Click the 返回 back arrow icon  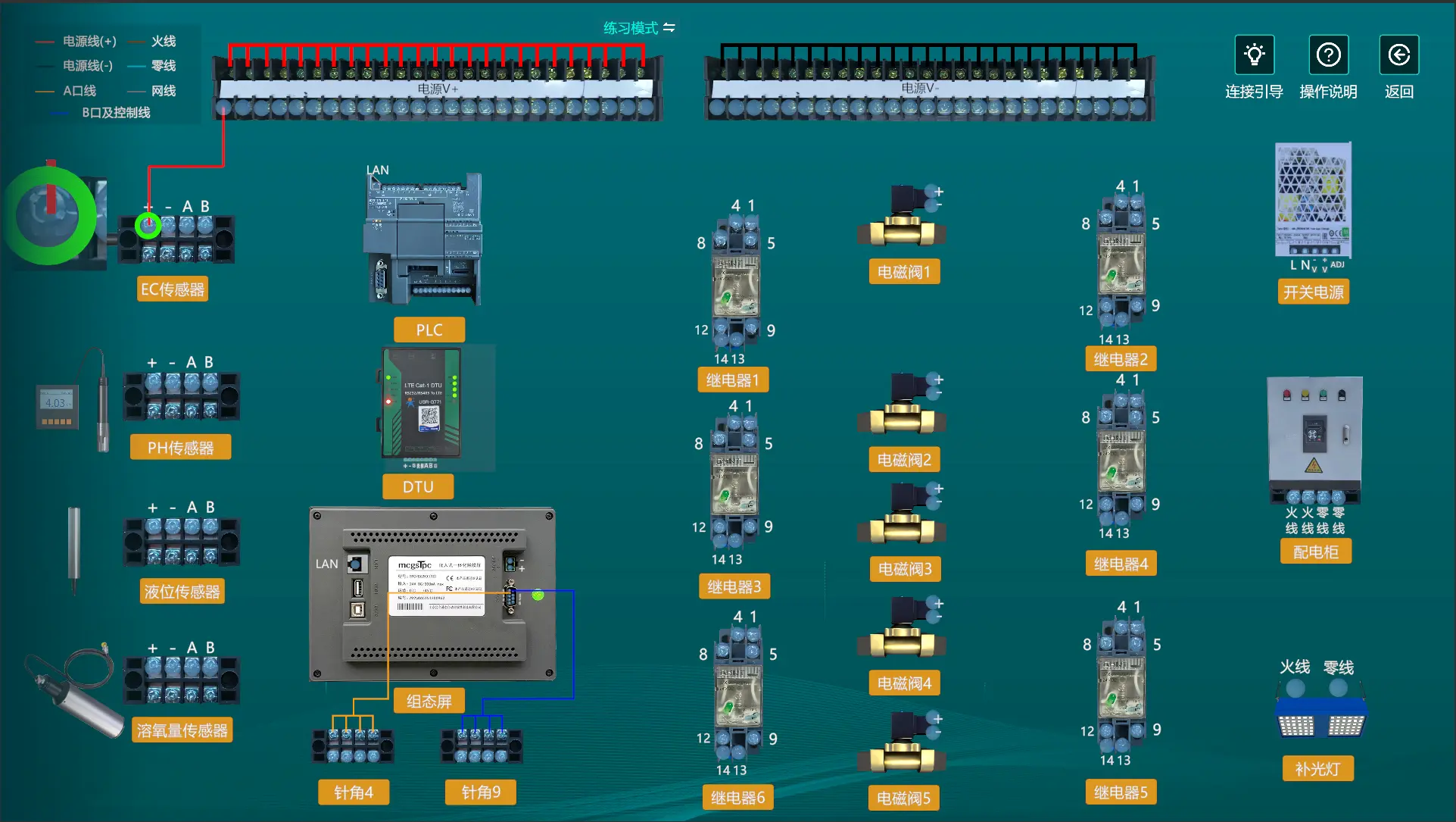1398,55
